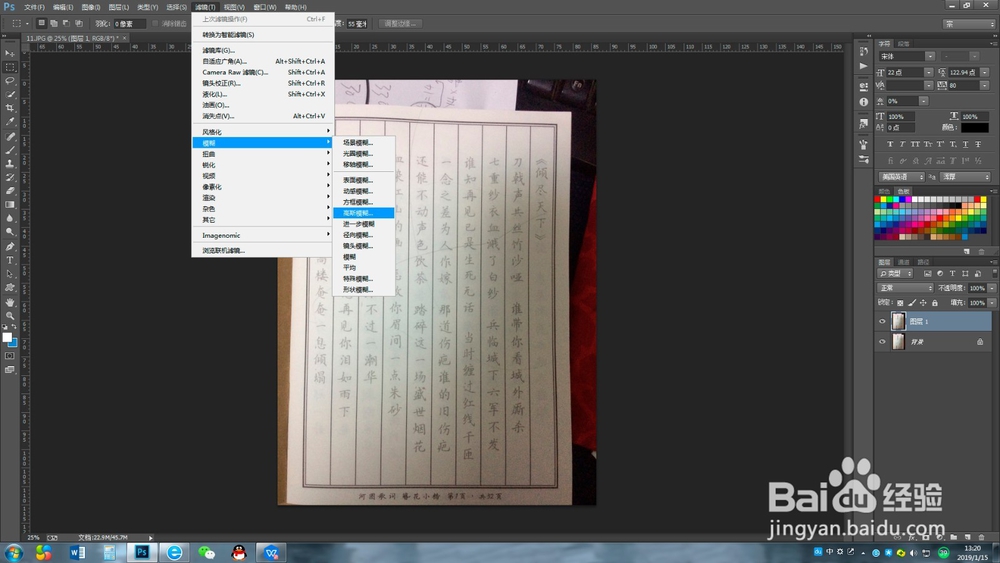
Task: Open the opacity 100% dropdown arrow
Action: click(x=992, y=288)
